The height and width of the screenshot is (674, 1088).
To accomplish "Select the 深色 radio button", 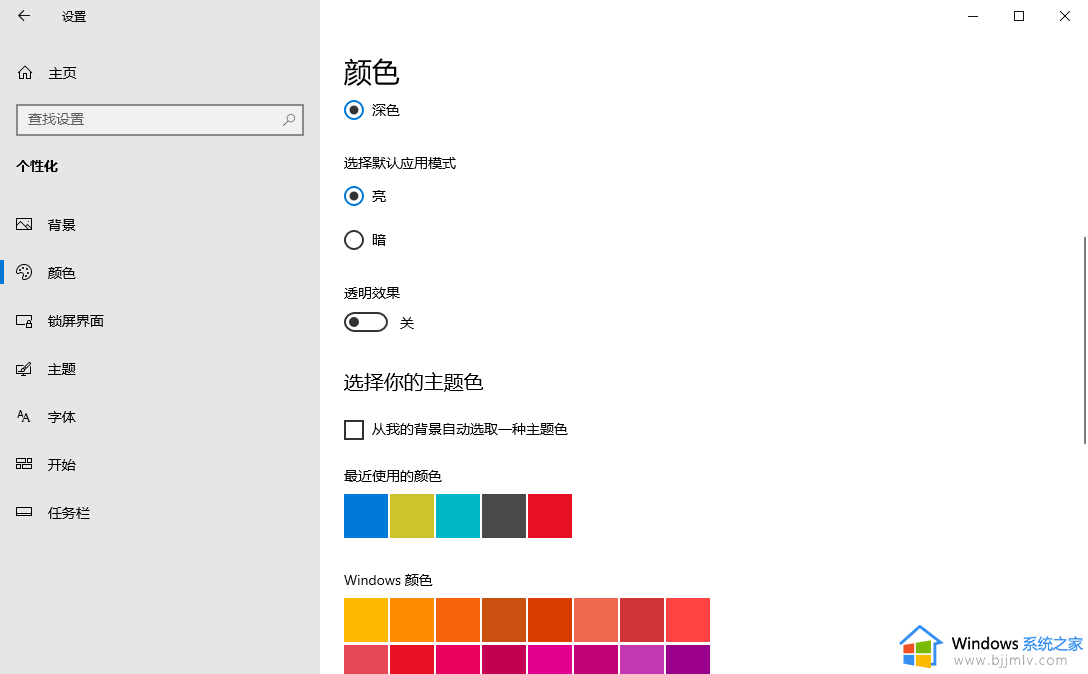I will tap(354, 110).
